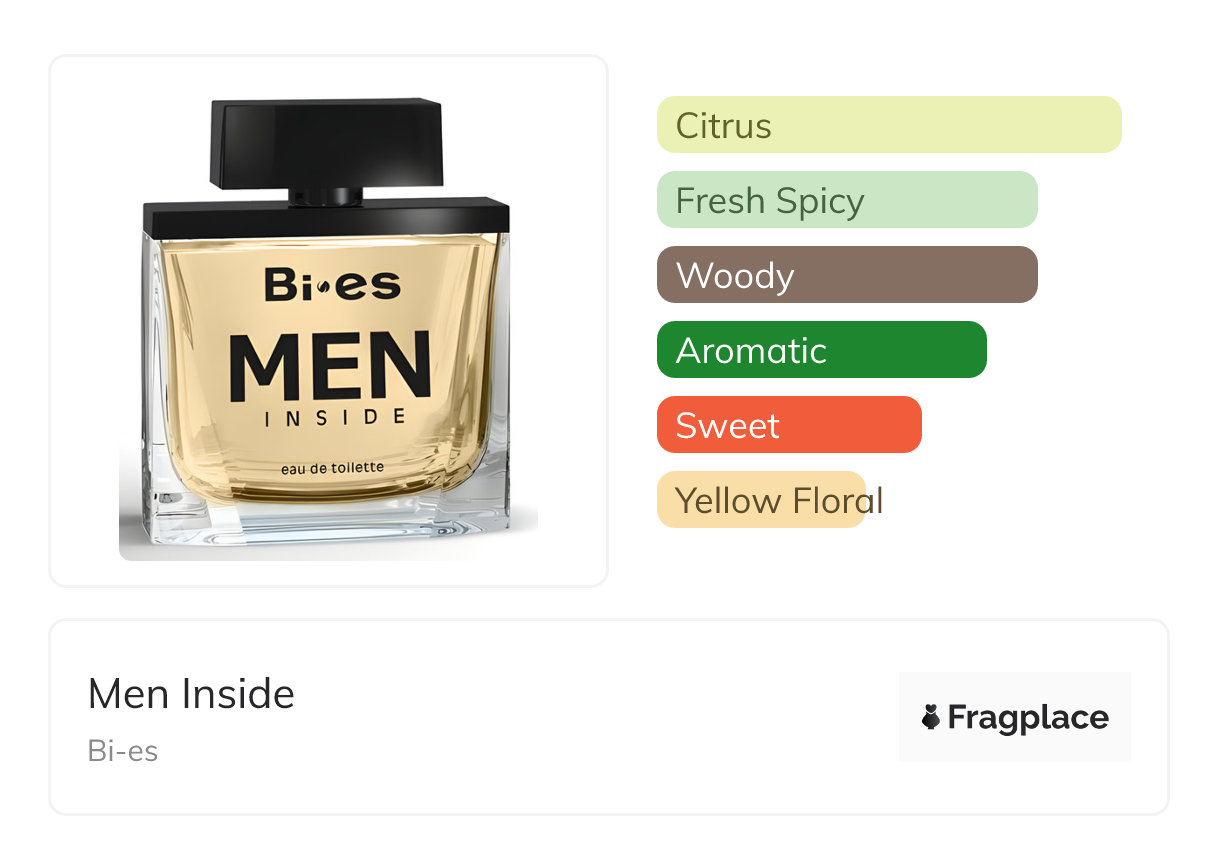Click the Fragplace brand wordmark
This screenshot has width=1218, height=864.
1028,718
